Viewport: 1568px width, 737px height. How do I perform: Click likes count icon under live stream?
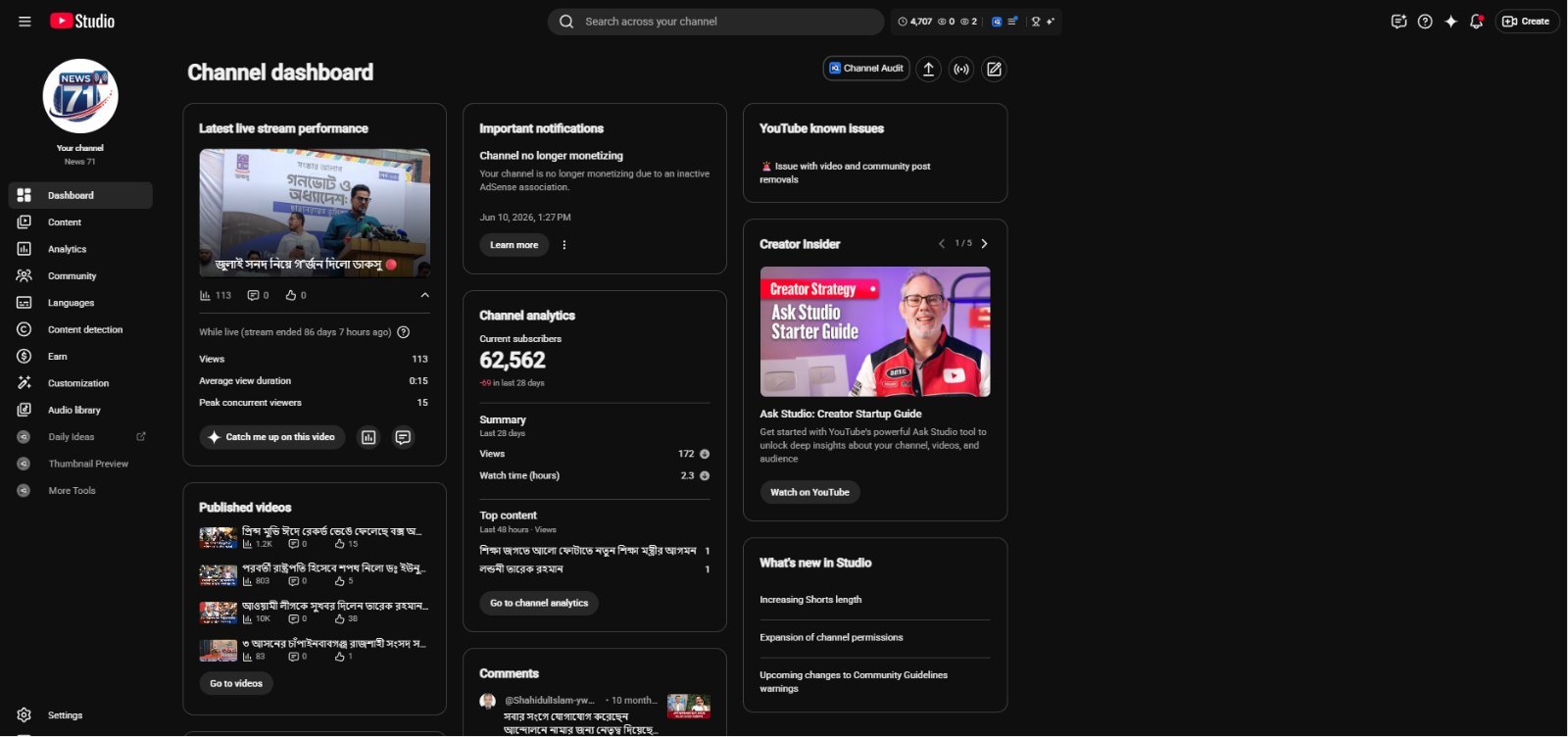290,295
